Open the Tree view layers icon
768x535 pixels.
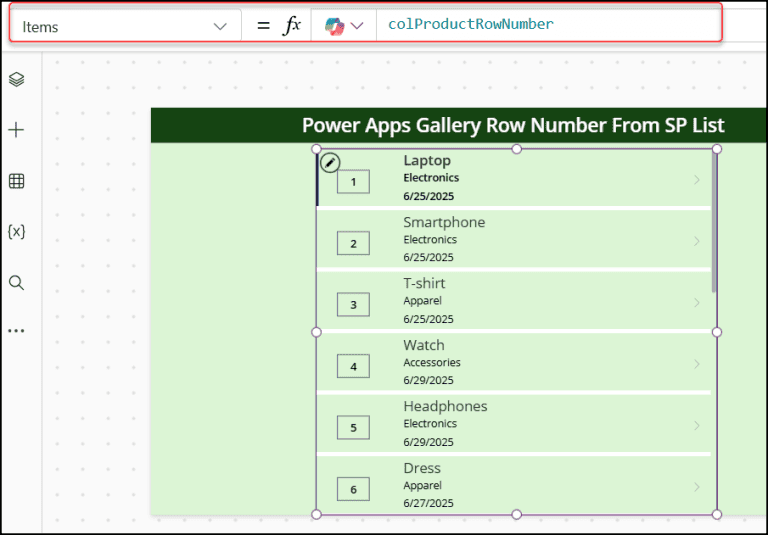click(17, 79)
